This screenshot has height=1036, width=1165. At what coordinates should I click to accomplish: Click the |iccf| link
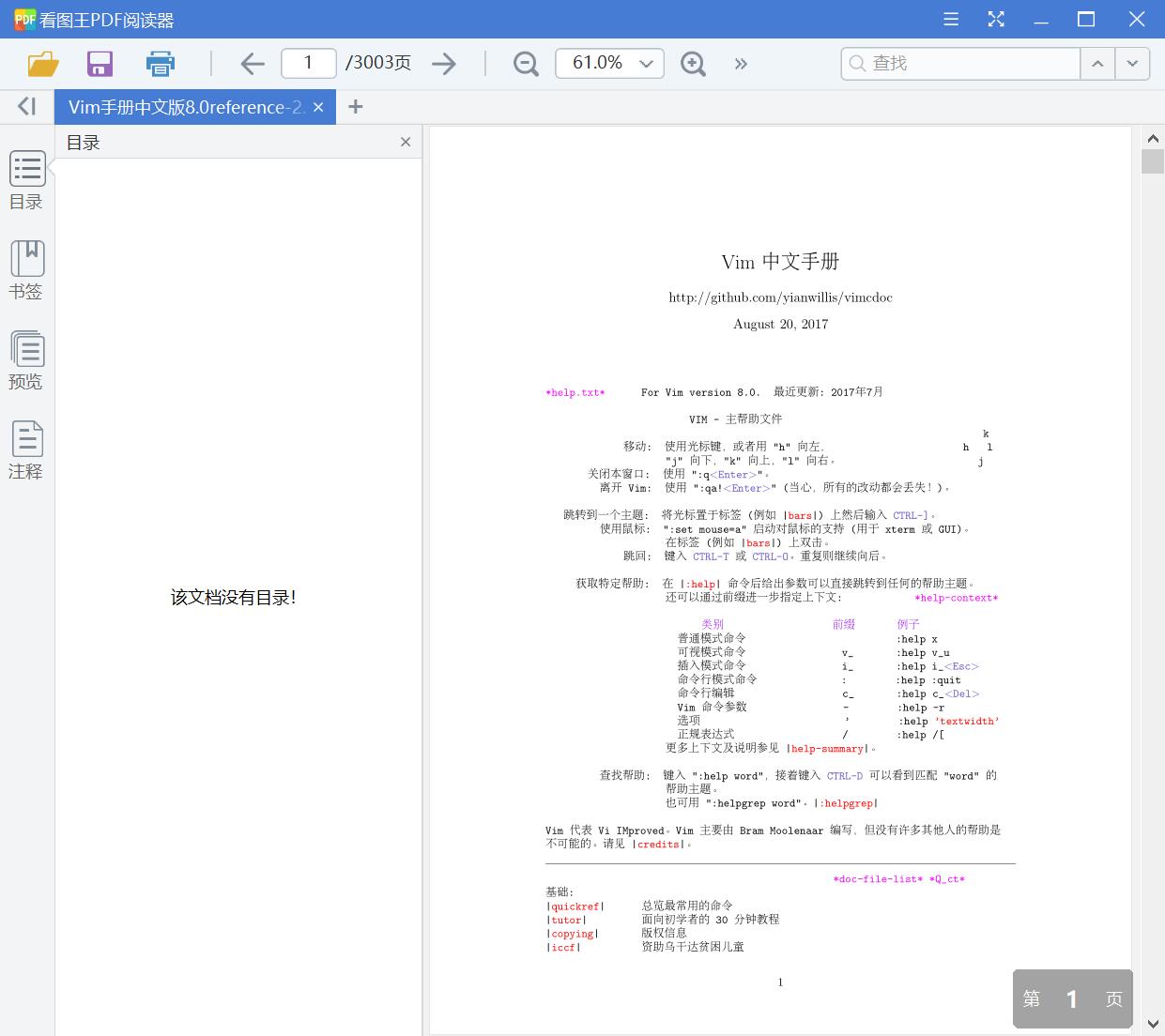(563, 948)
